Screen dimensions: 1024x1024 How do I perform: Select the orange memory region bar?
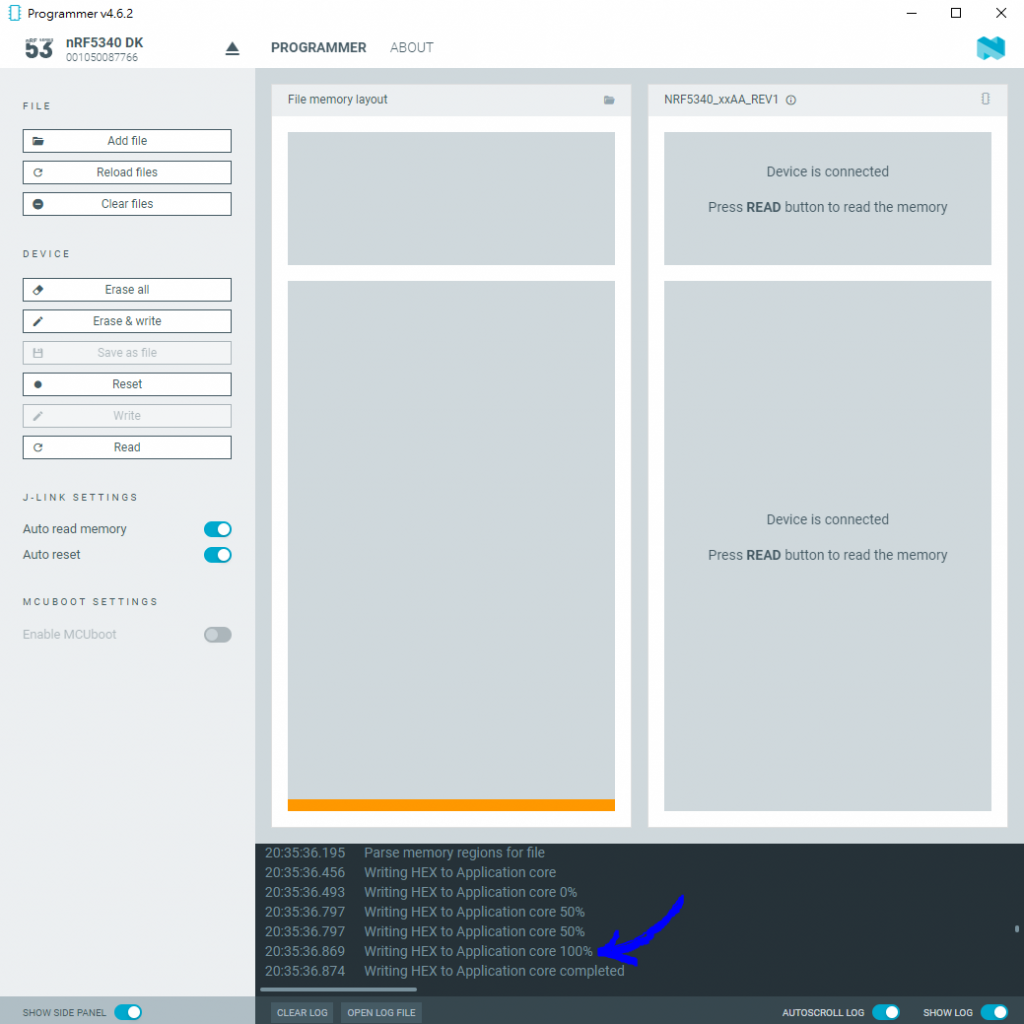click(x=451, y=805)
